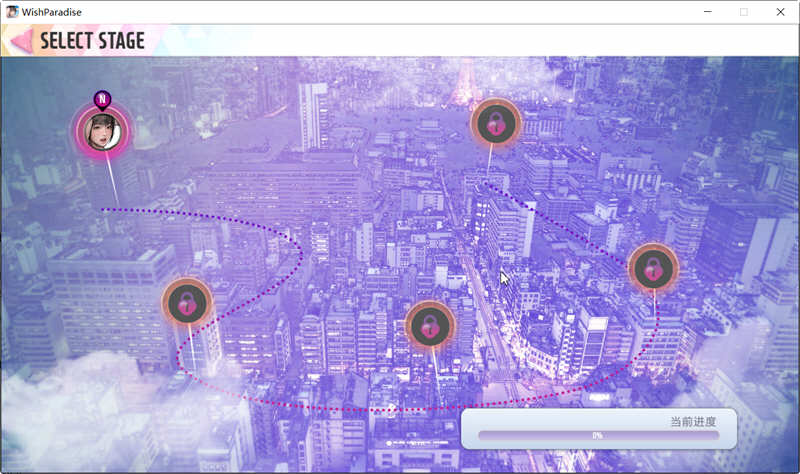The height and width of the screenshot is (474, 800).
Task: Click the SELECT STAGE header text
Action: (x=92, y=41)
